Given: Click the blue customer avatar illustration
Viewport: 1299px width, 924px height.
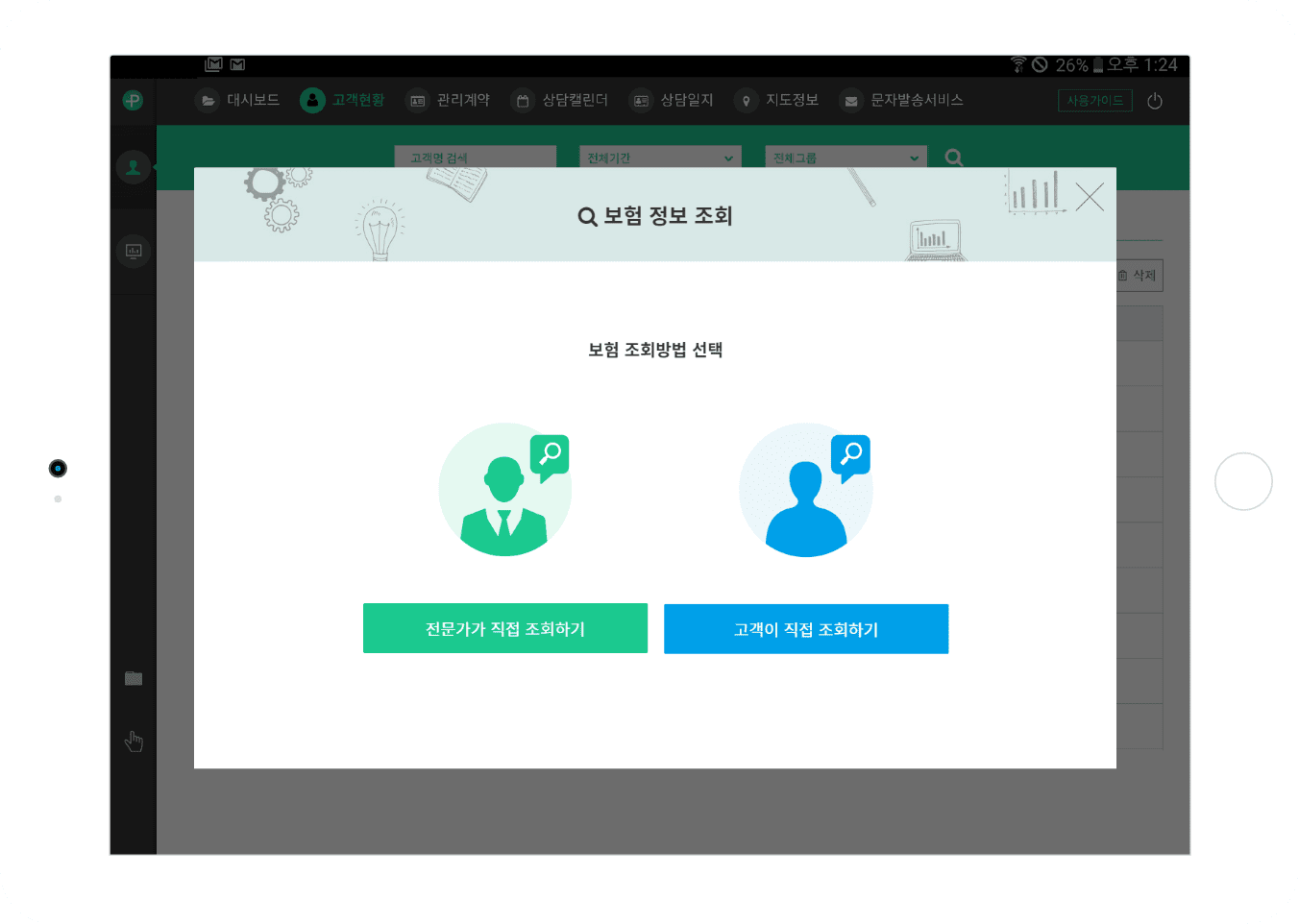Looking at the screenshot, I should tap(806, 490).
